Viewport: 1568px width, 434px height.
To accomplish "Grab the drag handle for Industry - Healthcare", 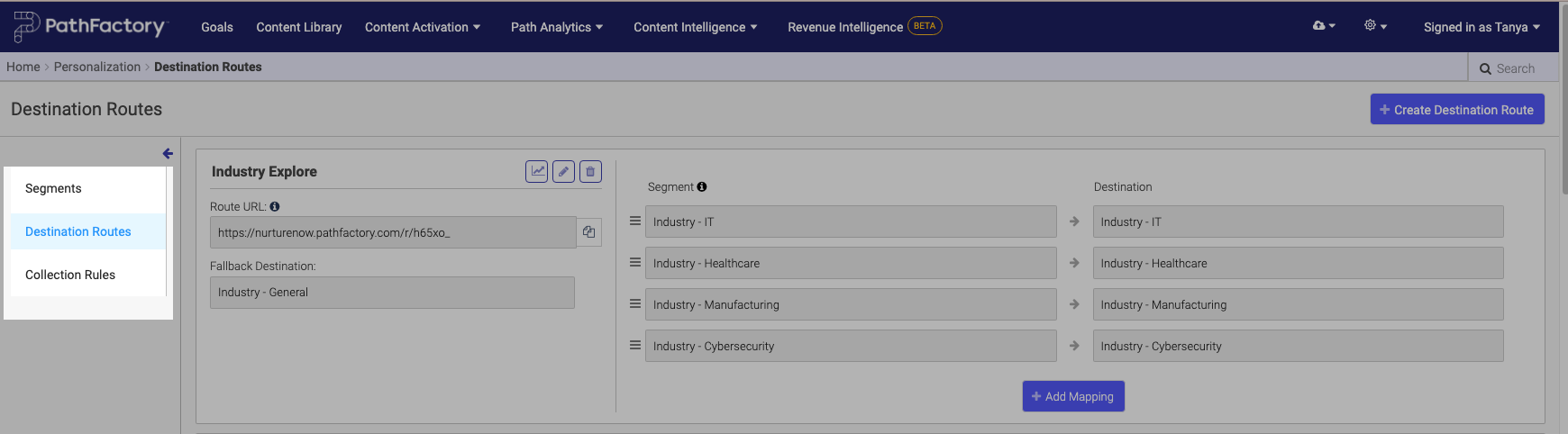I will click(635, 263).
